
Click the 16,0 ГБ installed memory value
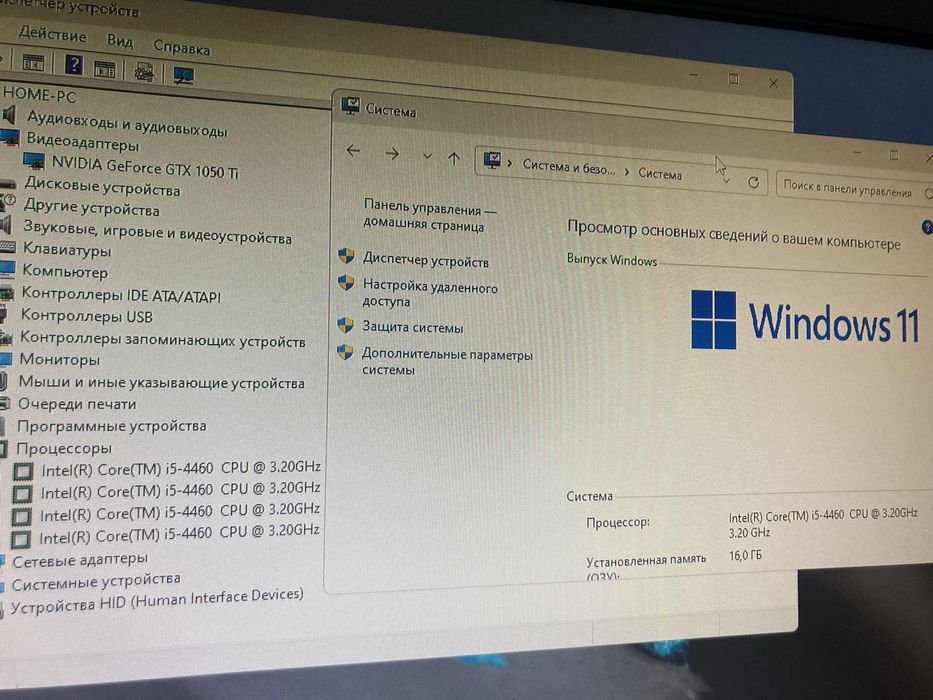(x=745, y=555)
